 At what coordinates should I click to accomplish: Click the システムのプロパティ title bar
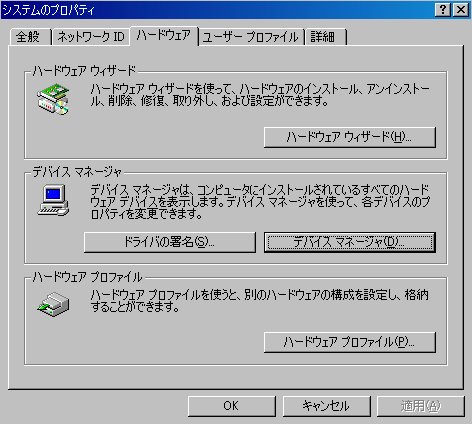[217, 9]
